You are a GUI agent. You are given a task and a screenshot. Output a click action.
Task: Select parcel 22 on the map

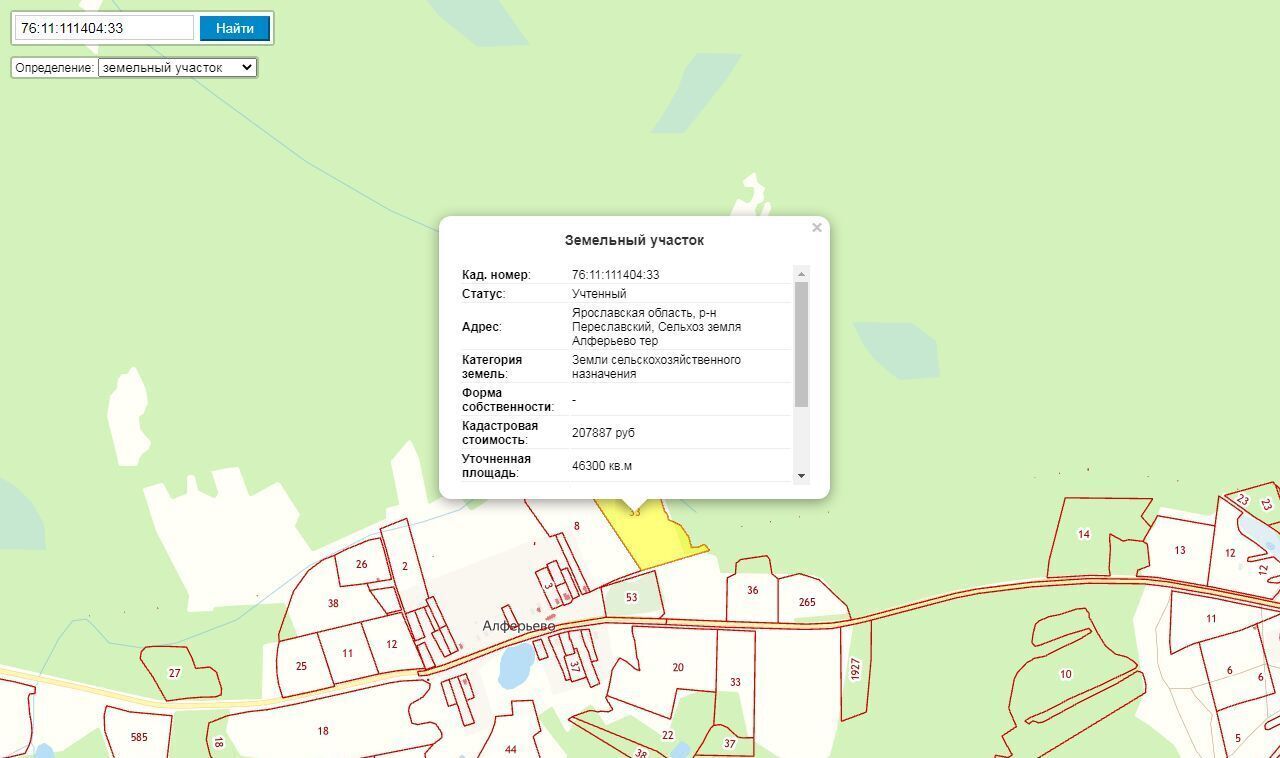[x=667, y=735]
